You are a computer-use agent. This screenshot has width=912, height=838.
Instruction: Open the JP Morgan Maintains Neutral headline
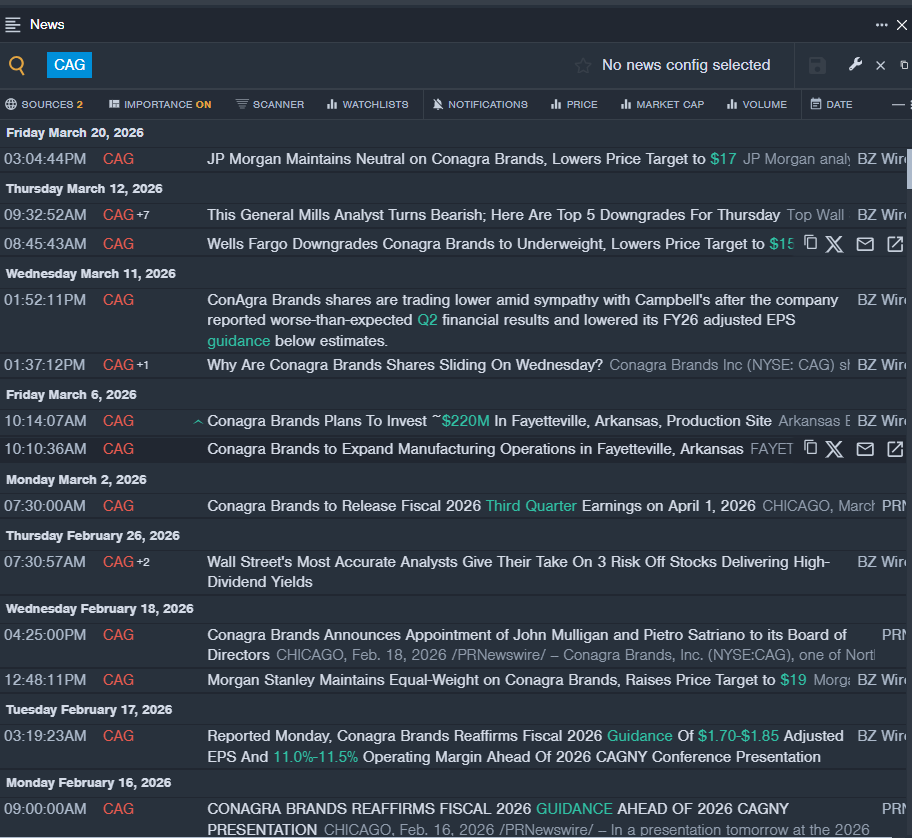(x=456, y=159)
